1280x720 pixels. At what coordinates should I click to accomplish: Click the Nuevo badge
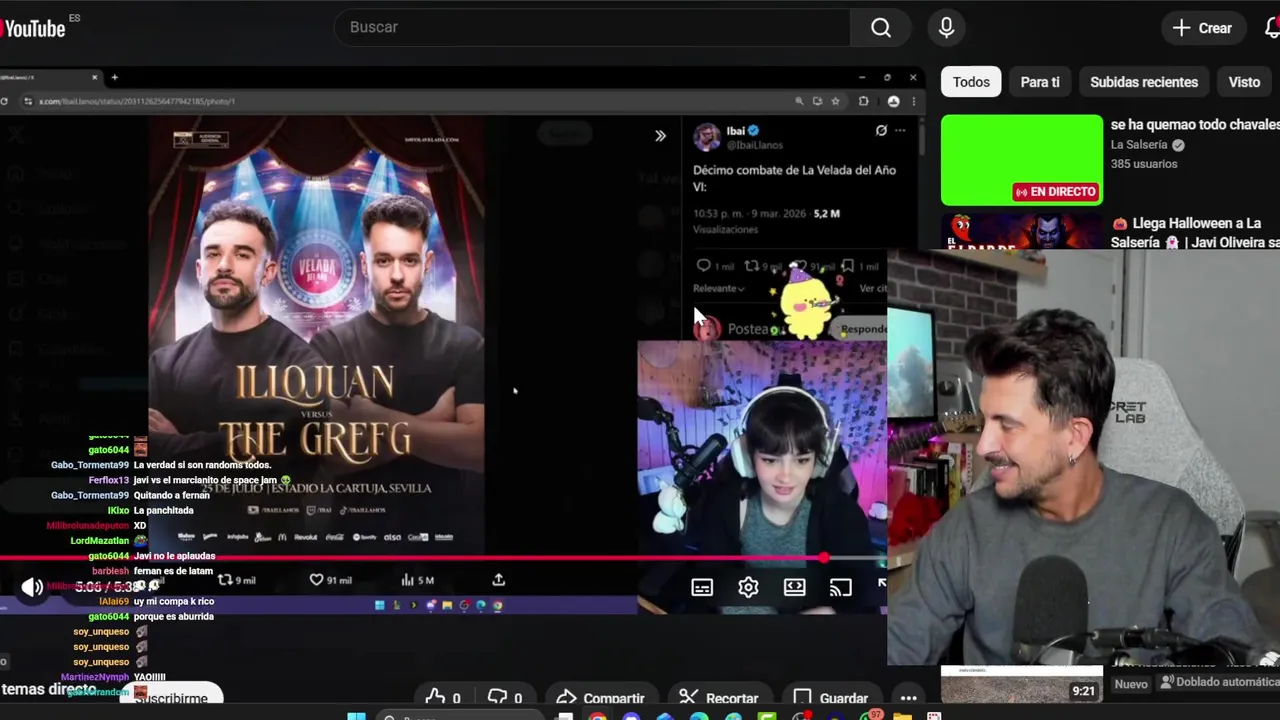tap(1131, 684)
